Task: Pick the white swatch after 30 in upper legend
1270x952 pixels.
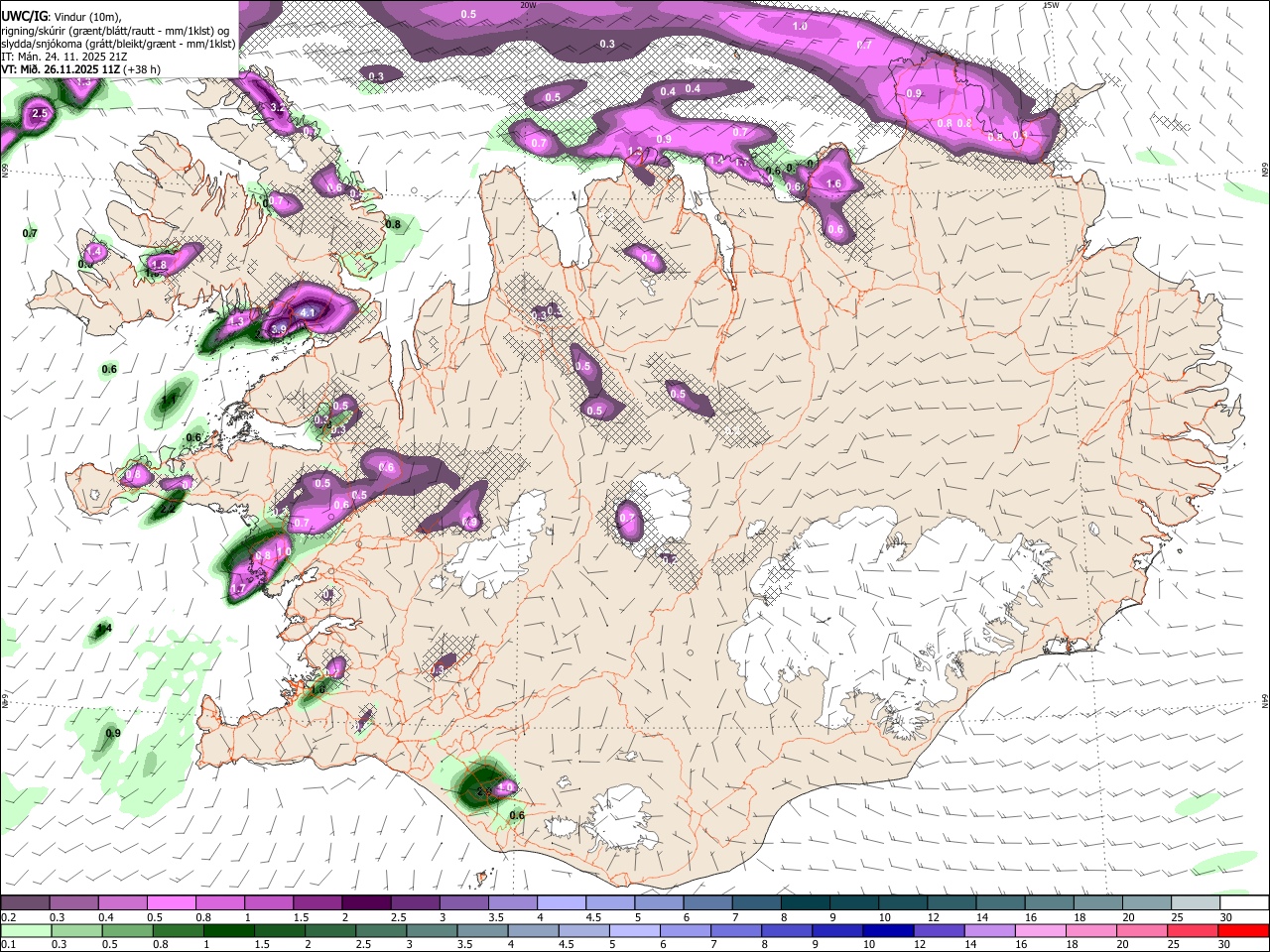Action: [x=1245, y=902]
